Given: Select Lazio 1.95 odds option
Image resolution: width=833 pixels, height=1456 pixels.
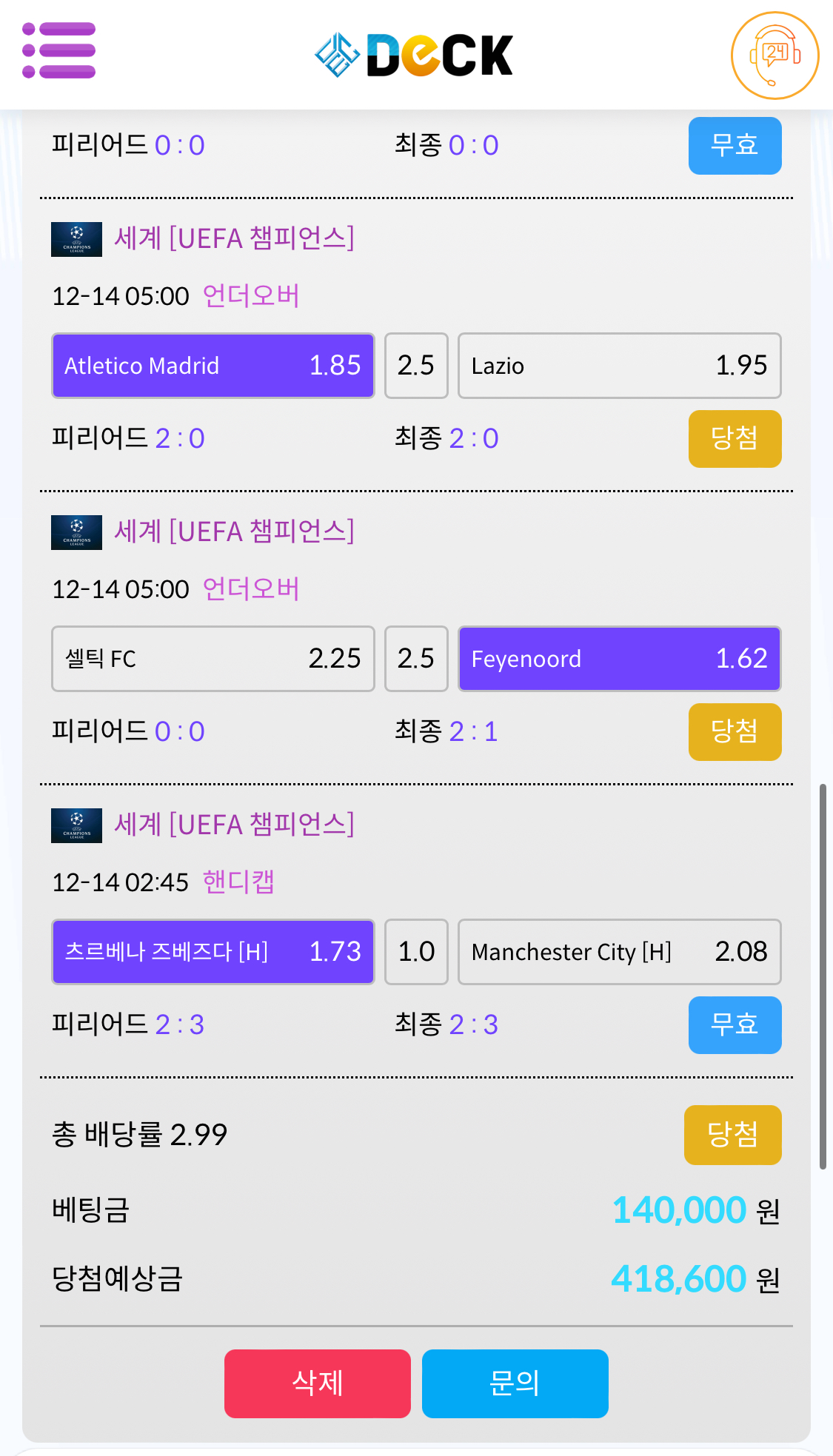Looking at the screenshot, I should [x=619, y=366].
